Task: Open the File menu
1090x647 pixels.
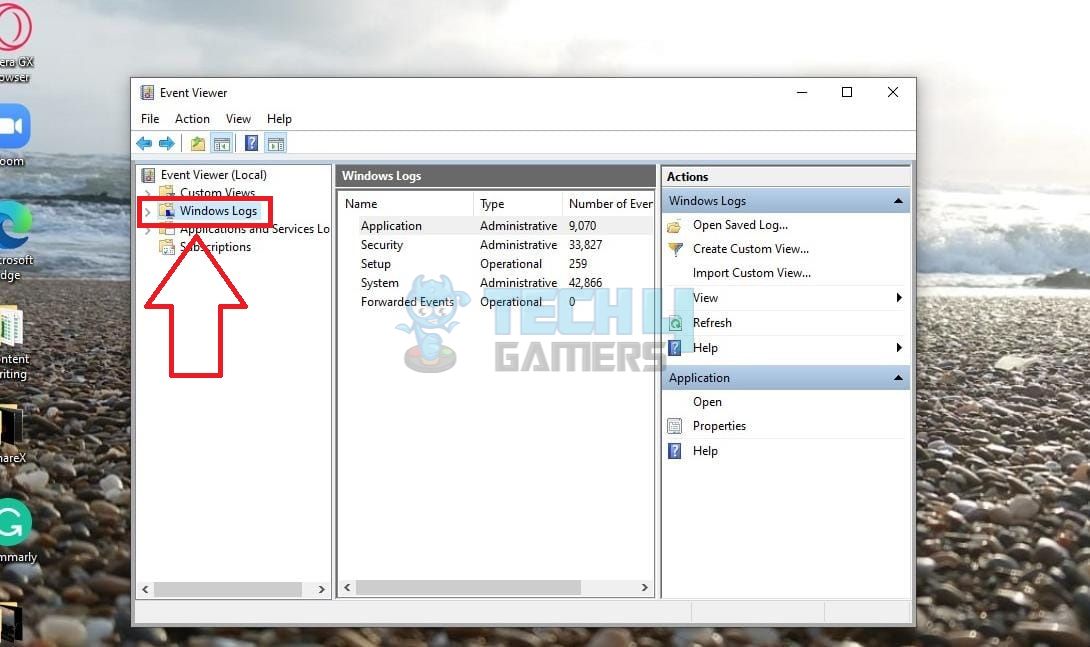Action: click(x=150, y=119)
